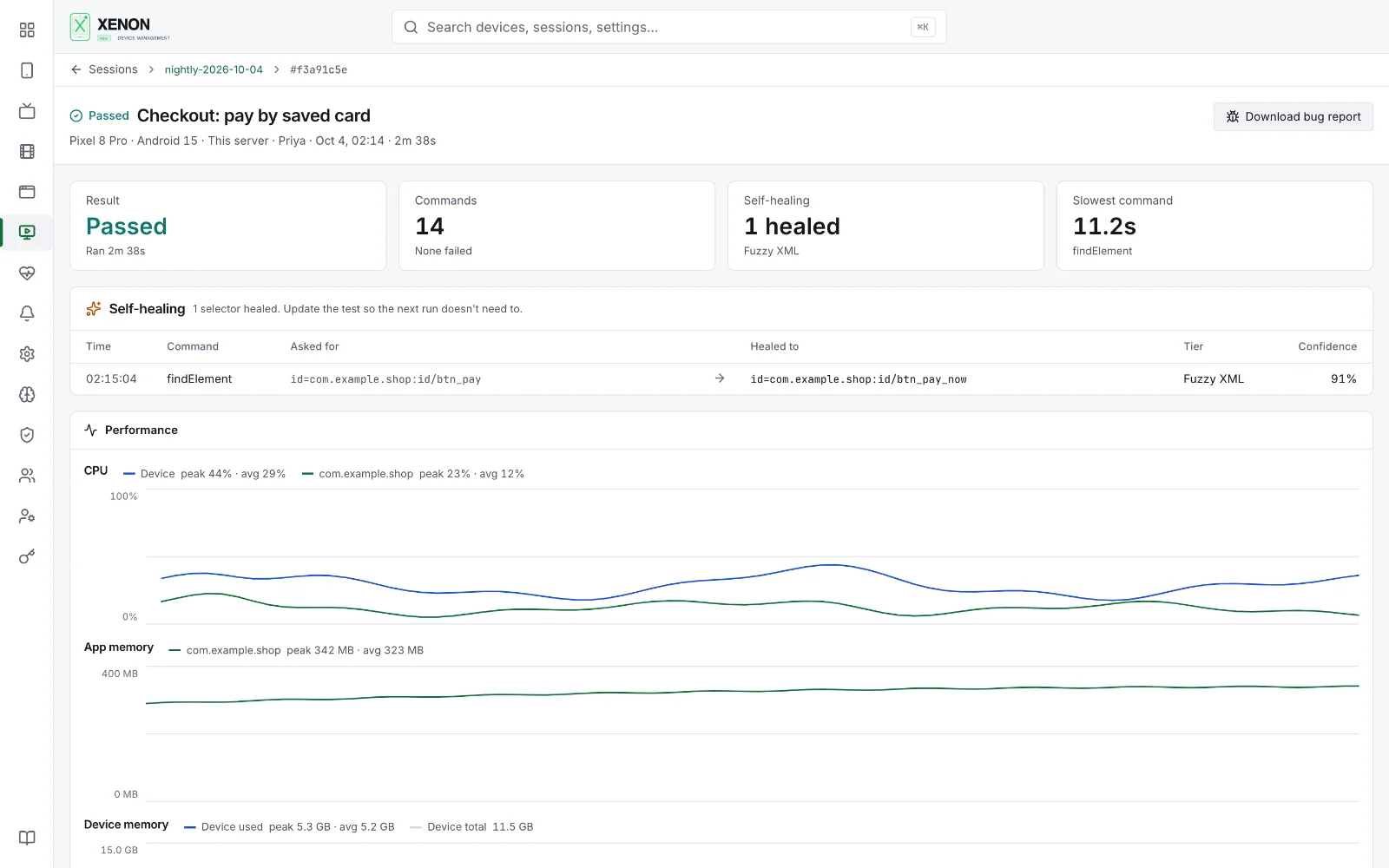
Task: Click Download bug report button
Action: pos(1293,116)
